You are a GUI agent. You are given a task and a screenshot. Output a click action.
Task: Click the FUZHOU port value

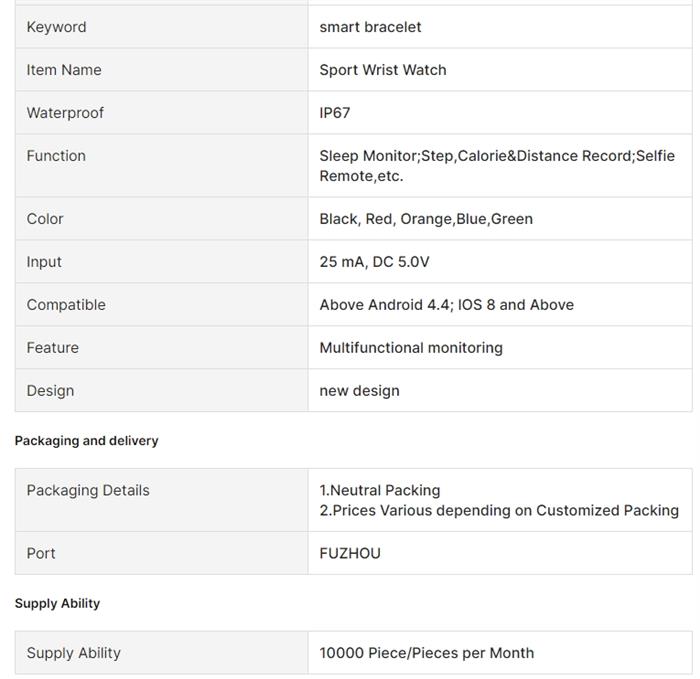tap(350, 554)
